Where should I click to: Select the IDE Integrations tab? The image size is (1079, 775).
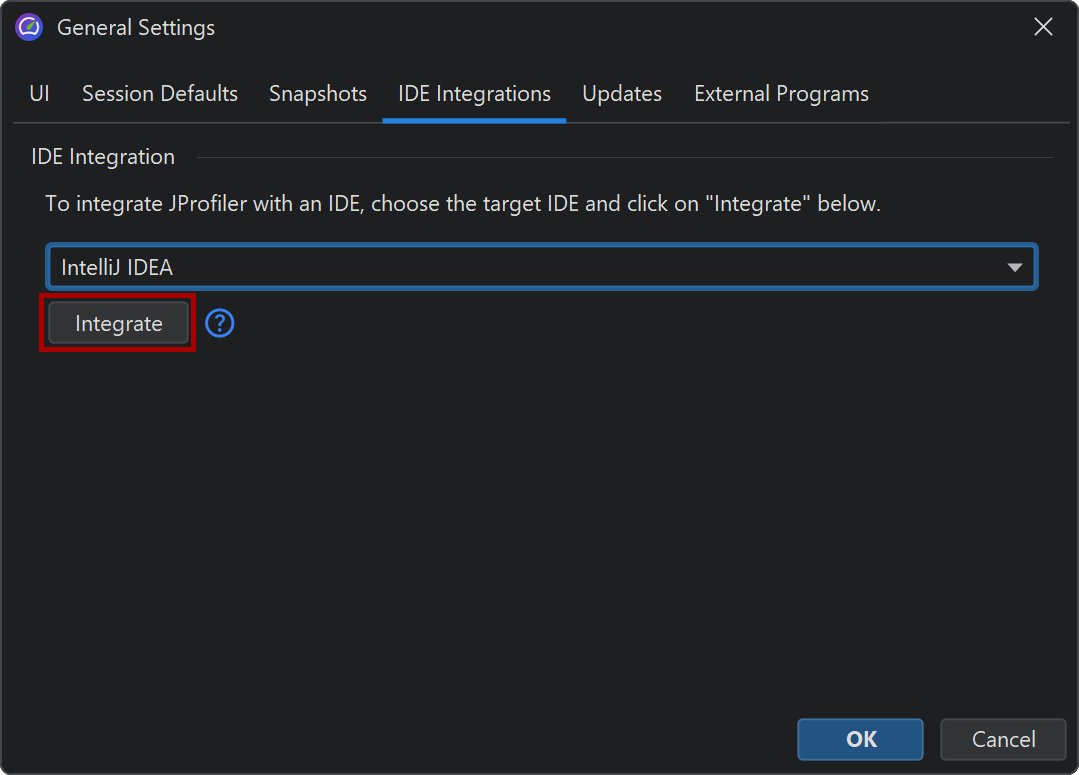474,94
